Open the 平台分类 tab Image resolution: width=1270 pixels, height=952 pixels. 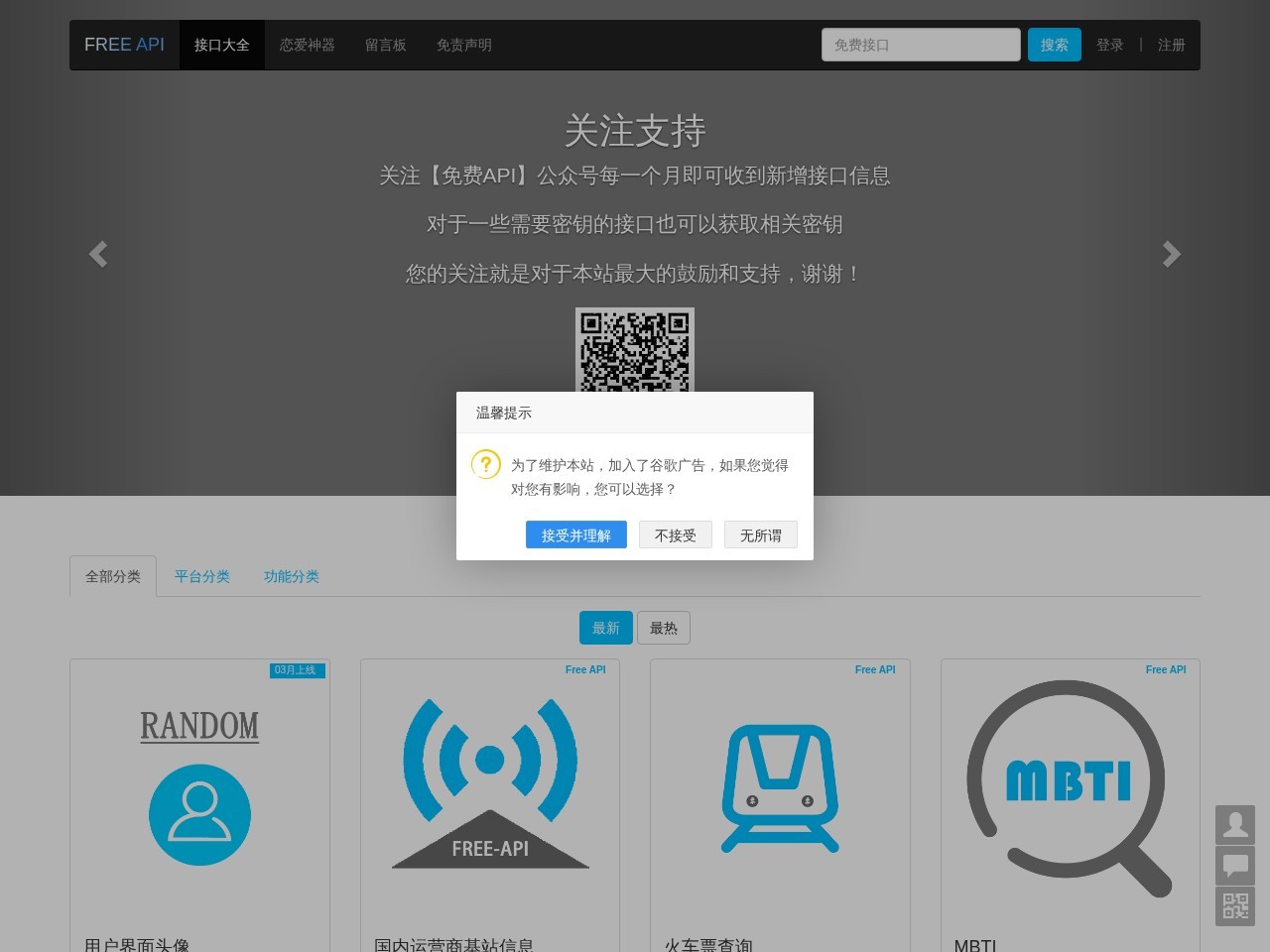[x=202, y=576]
